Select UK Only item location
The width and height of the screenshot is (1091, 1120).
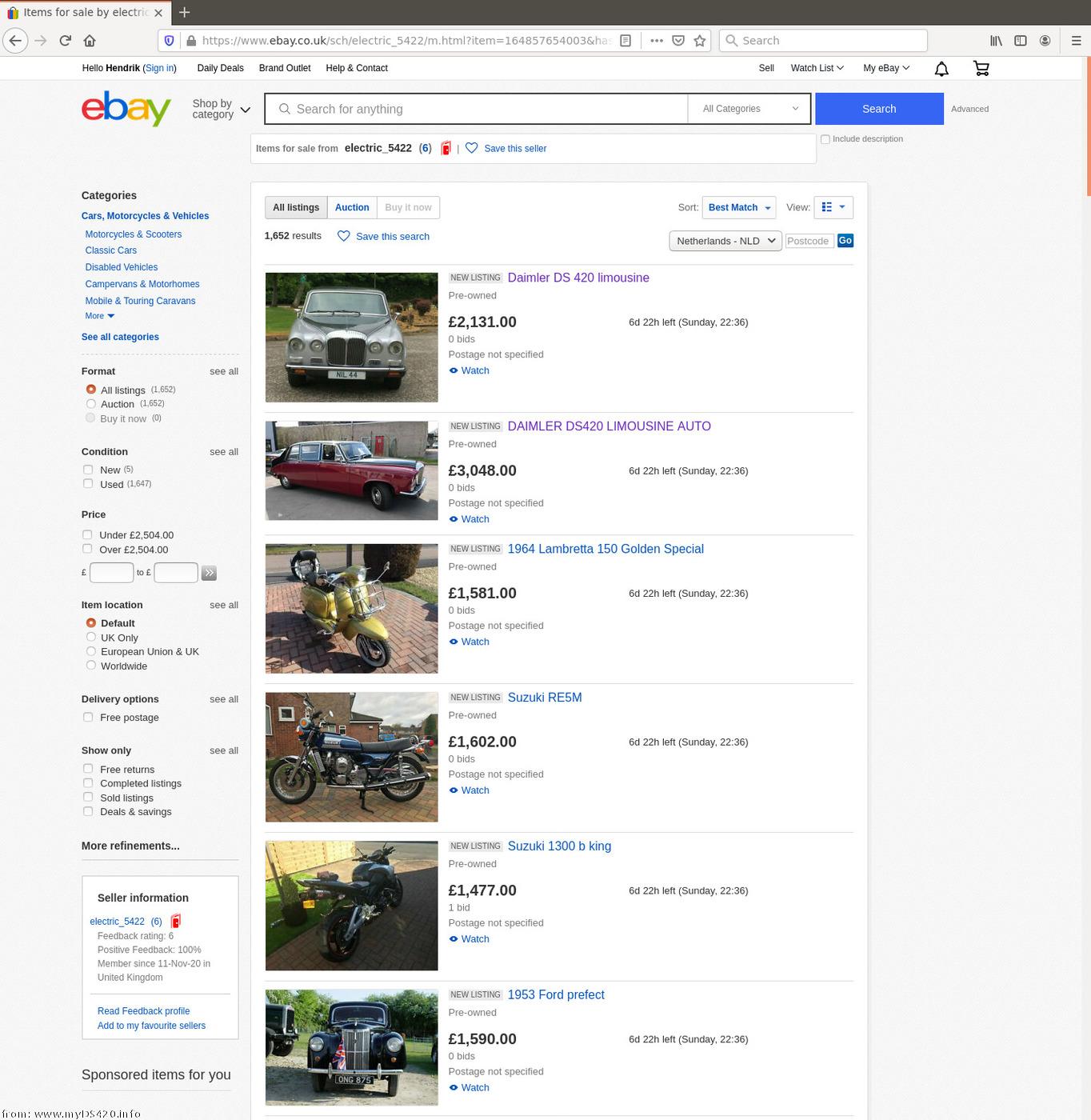[90, 638]
